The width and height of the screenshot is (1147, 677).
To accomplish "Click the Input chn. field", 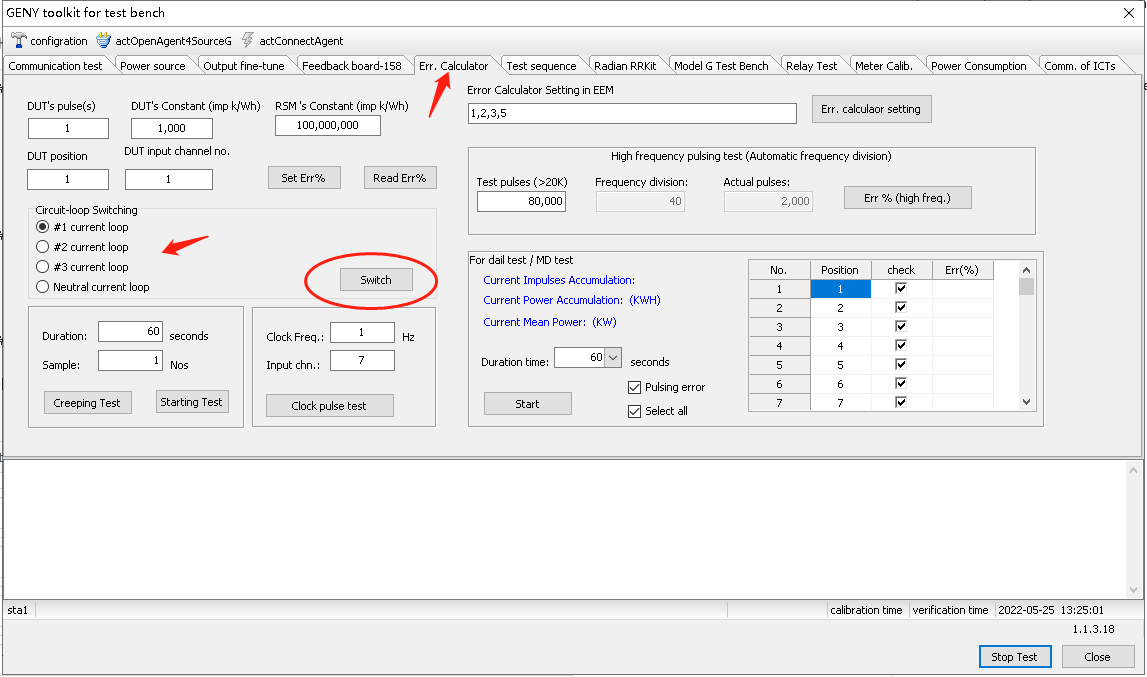I will 362,360.
